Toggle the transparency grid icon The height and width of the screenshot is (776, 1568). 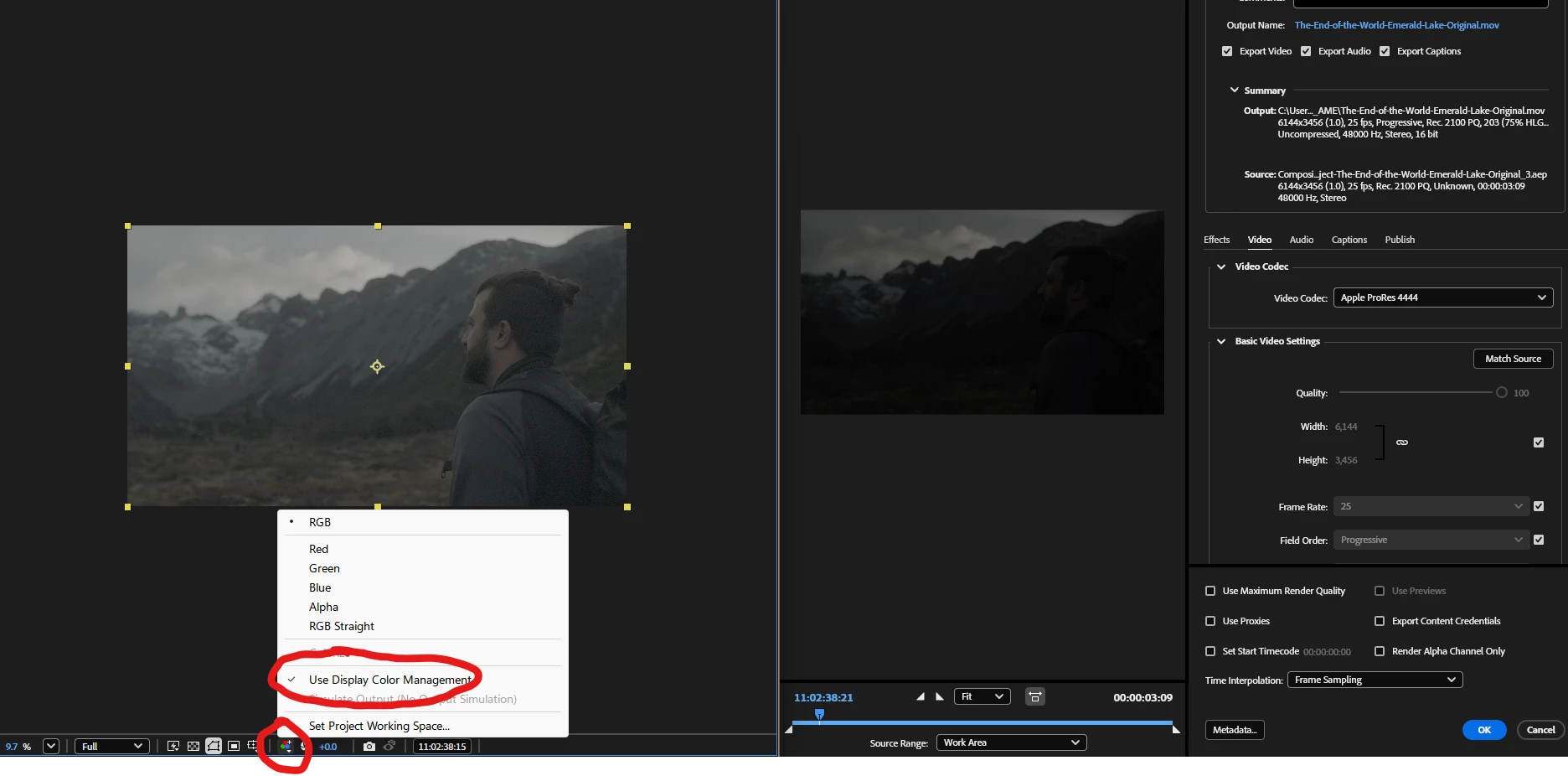(193, 746)
